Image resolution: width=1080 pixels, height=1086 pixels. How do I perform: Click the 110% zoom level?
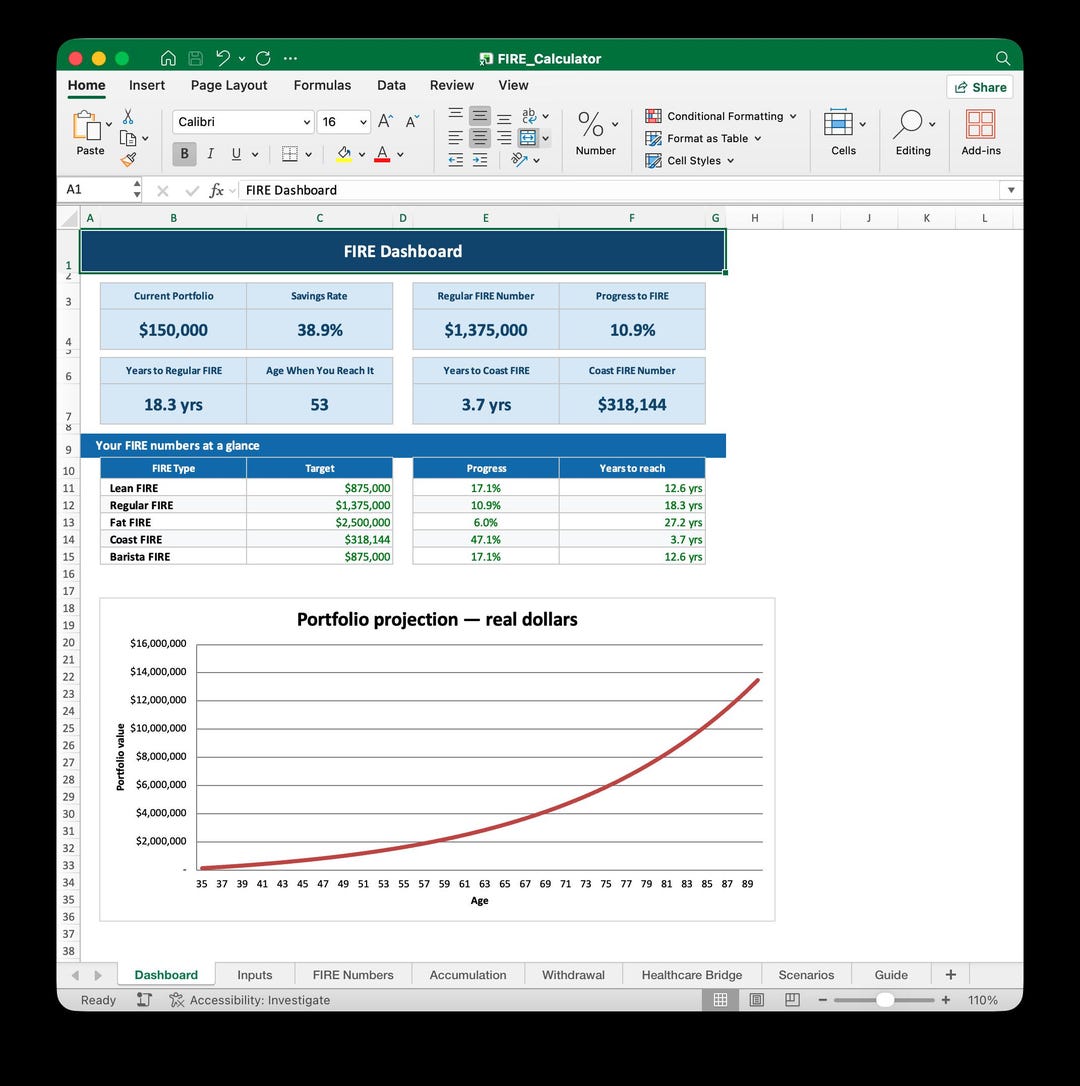point(982,999)
